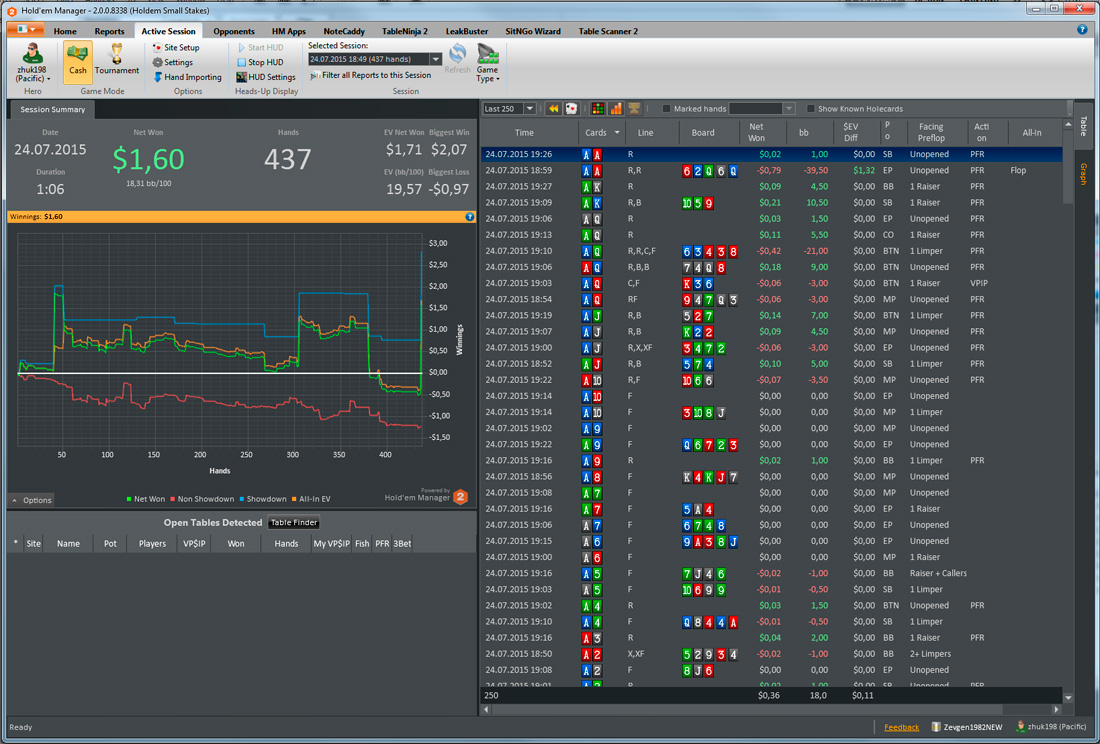
Task: Open the Settings gear option
Action: point(173,62)
